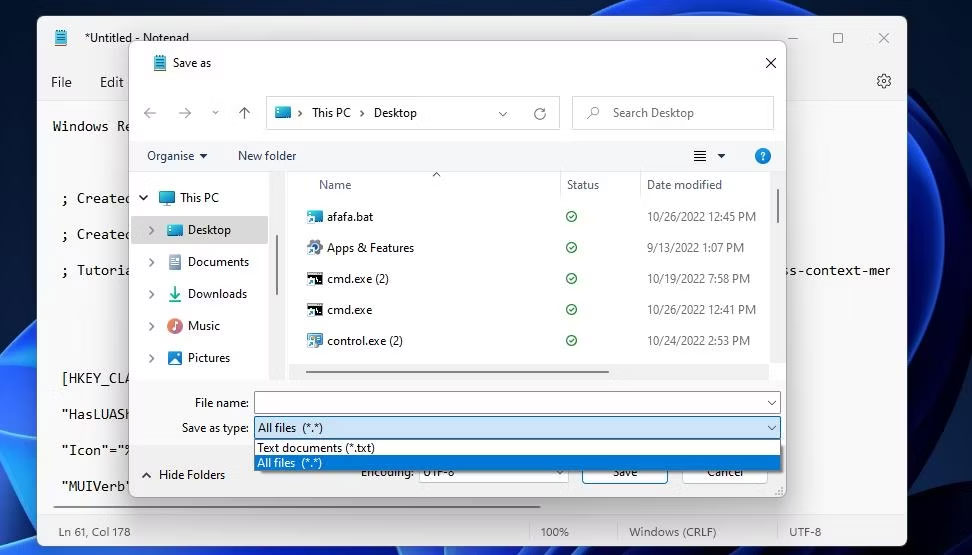Open the help question mark icon
Viewport: 972px width, 555px height.
pos(762,156)
